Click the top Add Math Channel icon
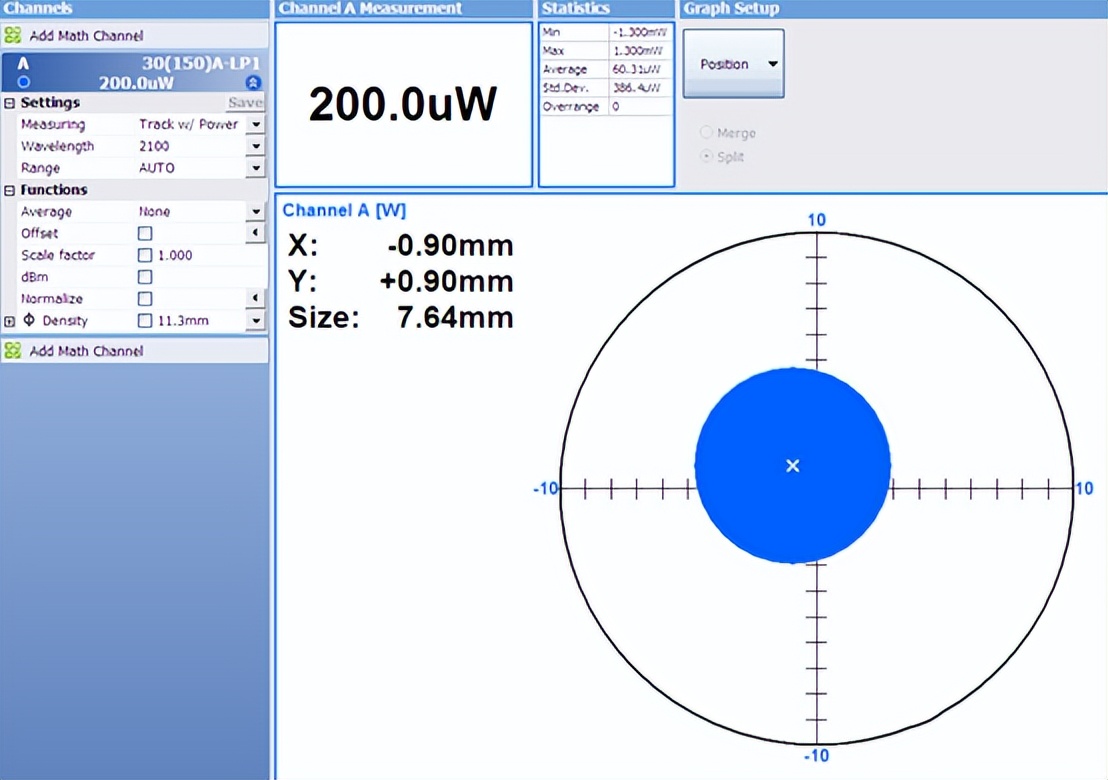The width and height of the screenshot is (1108, 780). [x=13, y=34]
